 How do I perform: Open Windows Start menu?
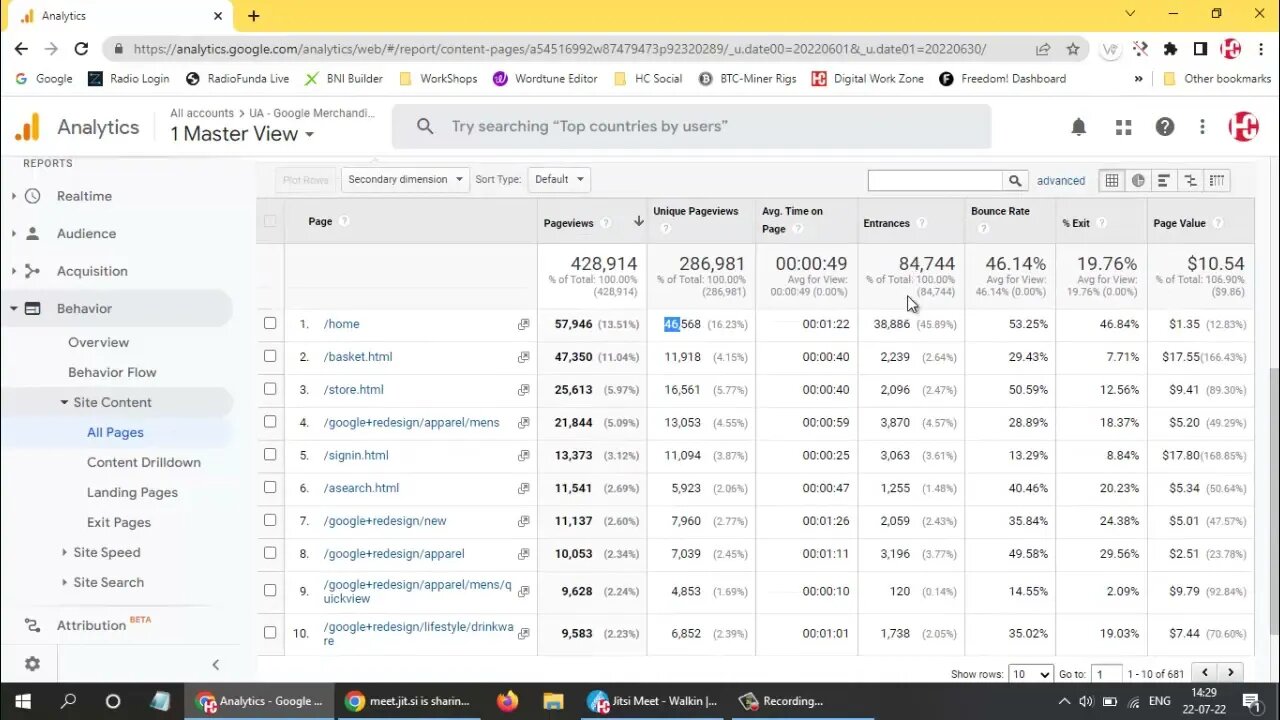[22, 701]
